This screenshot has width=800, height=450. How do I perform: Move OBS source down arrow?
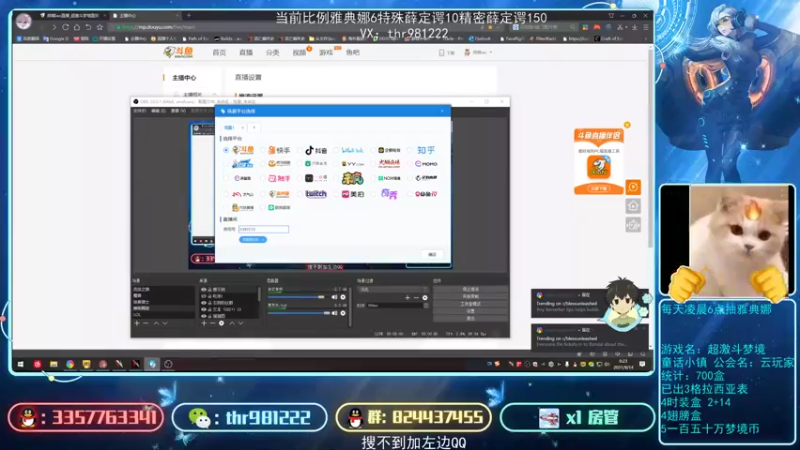click(x=240, y=323)
